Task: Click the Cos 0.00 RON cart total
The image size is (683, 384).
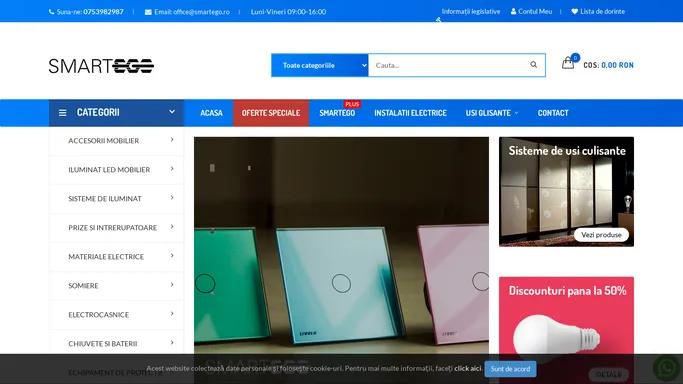Action: (x=608, y=65)
